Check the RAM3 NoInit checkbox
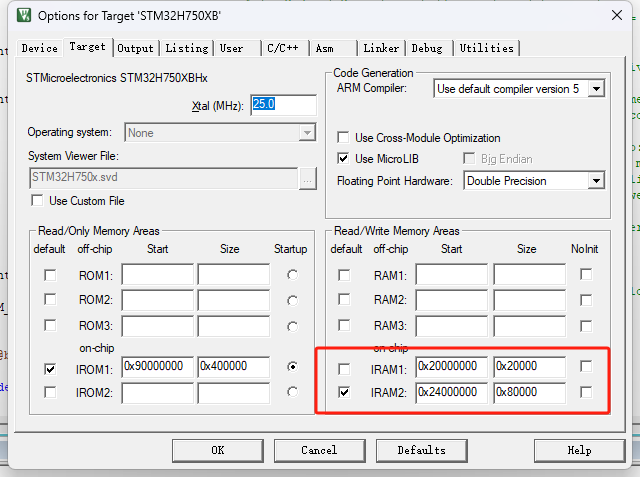This screenshot has height=477, width=640. pos(586,326)
